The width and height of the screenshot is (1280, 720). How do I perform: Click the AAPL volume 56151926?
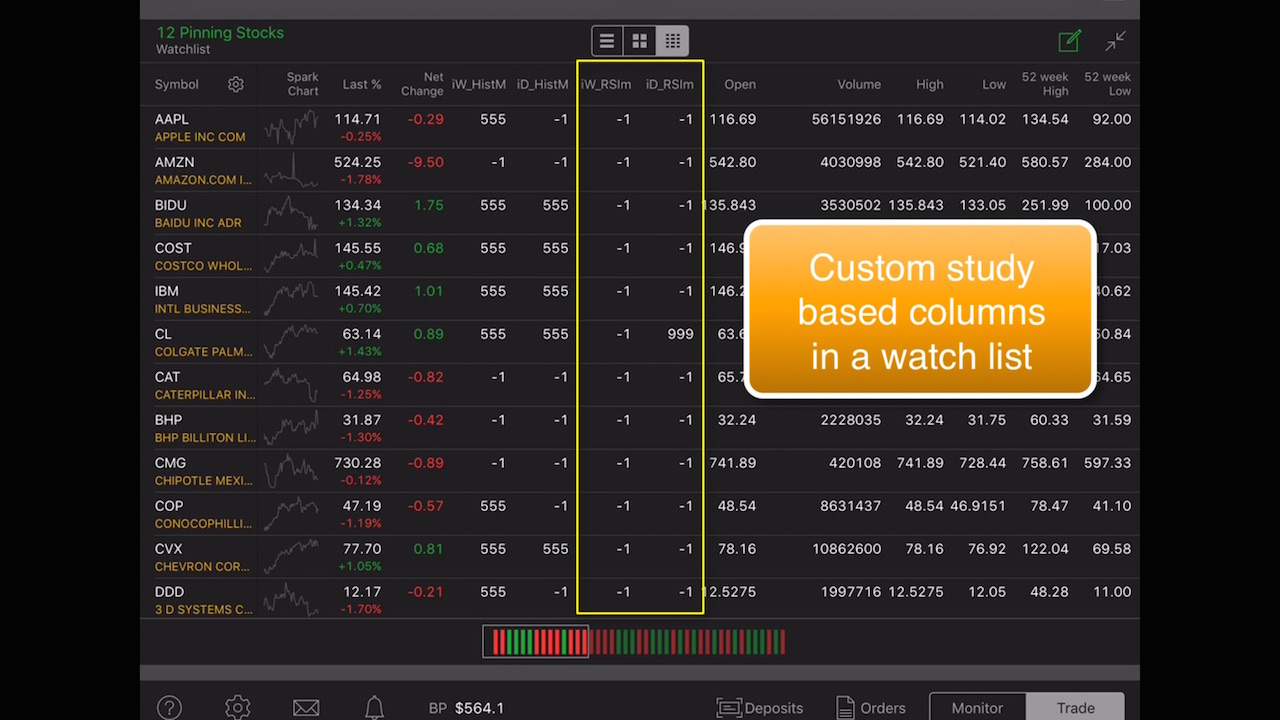click(846, 119)
